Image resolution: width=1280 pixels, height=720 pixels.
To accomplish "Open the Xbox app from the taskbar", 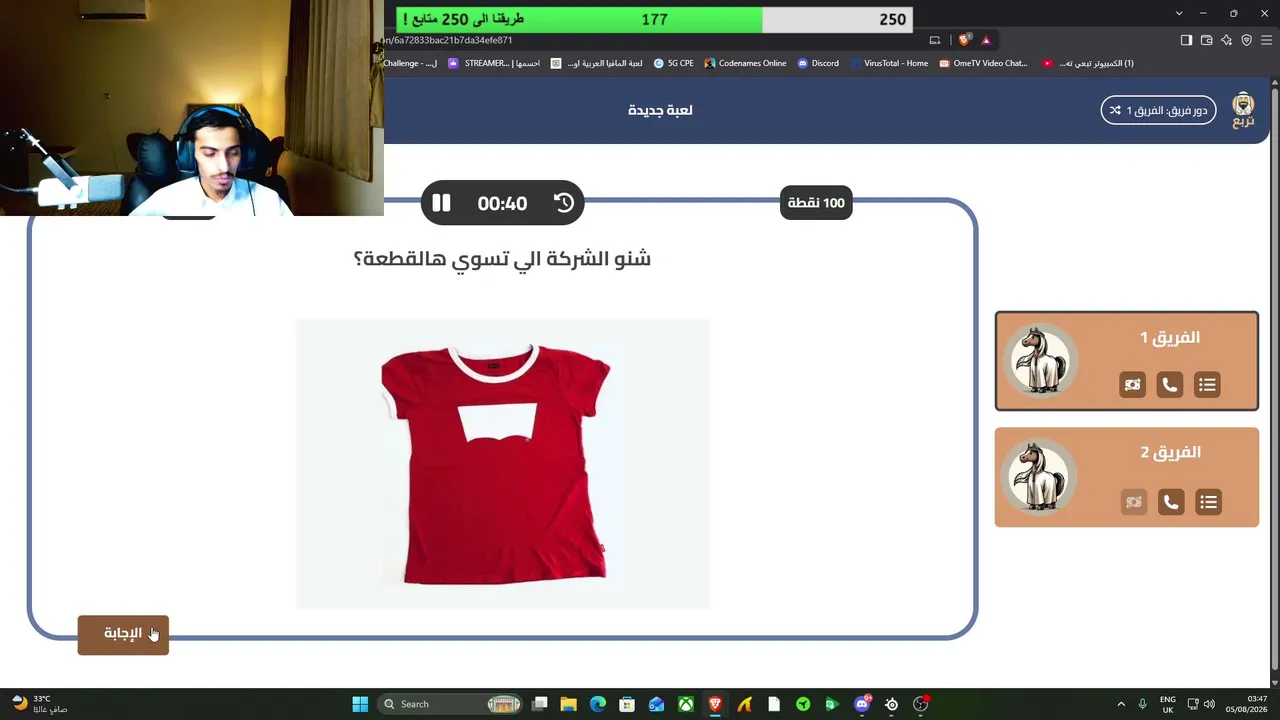I will [686, 704].
